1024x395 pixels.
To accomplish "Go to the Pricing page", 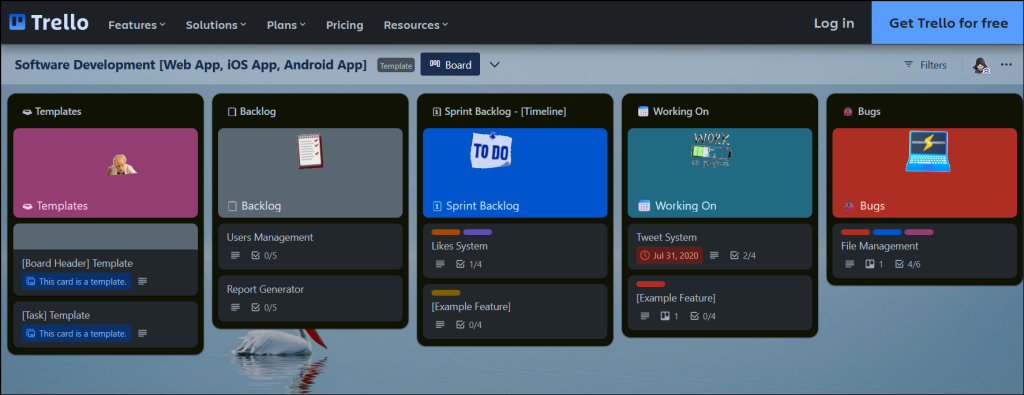I will [x=345, y=25].
